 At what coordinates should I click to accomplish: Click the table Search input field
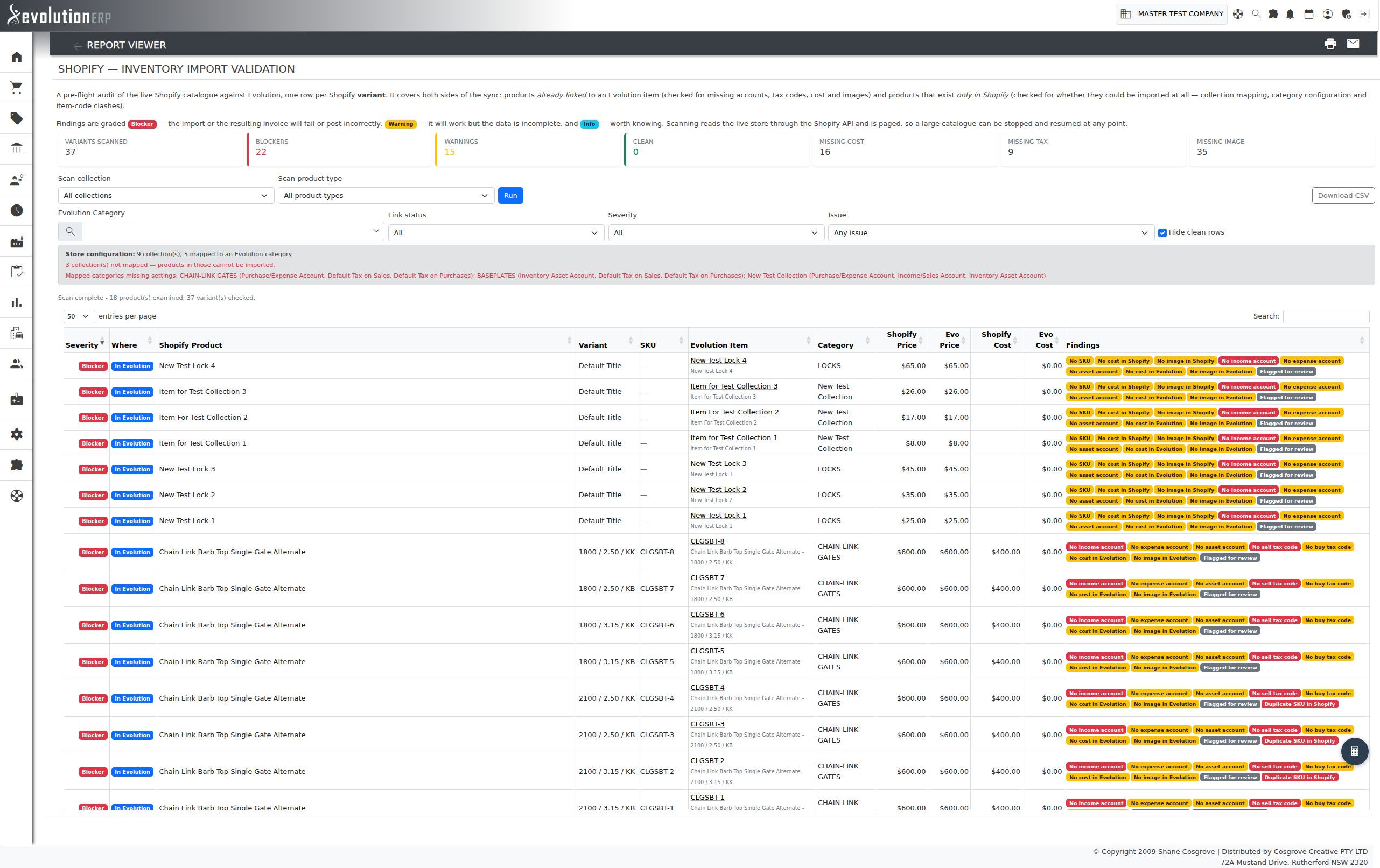click(1326, 316)
